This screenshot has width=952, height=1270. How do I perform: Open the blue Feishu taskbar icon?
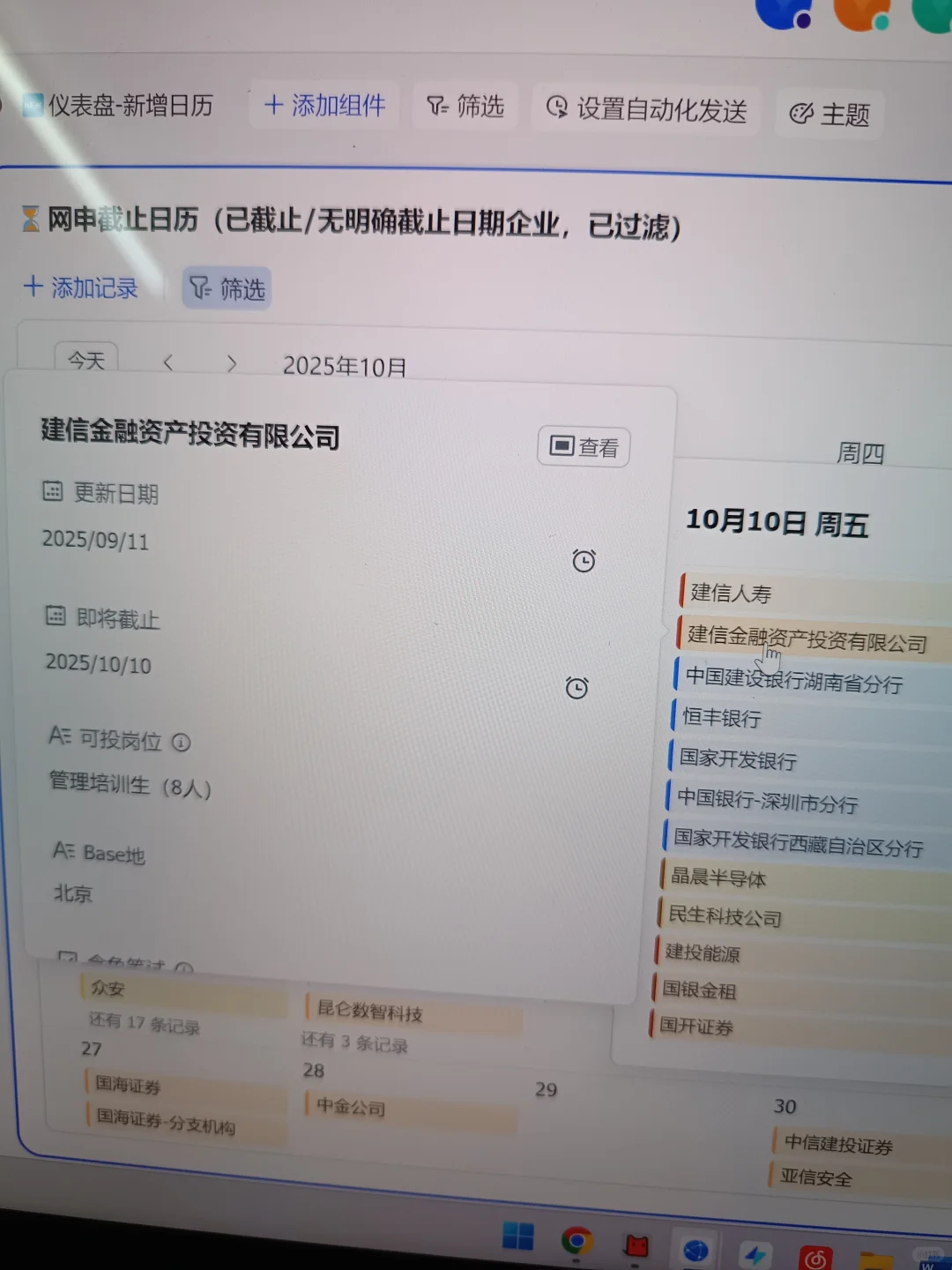click(755, 1254)
